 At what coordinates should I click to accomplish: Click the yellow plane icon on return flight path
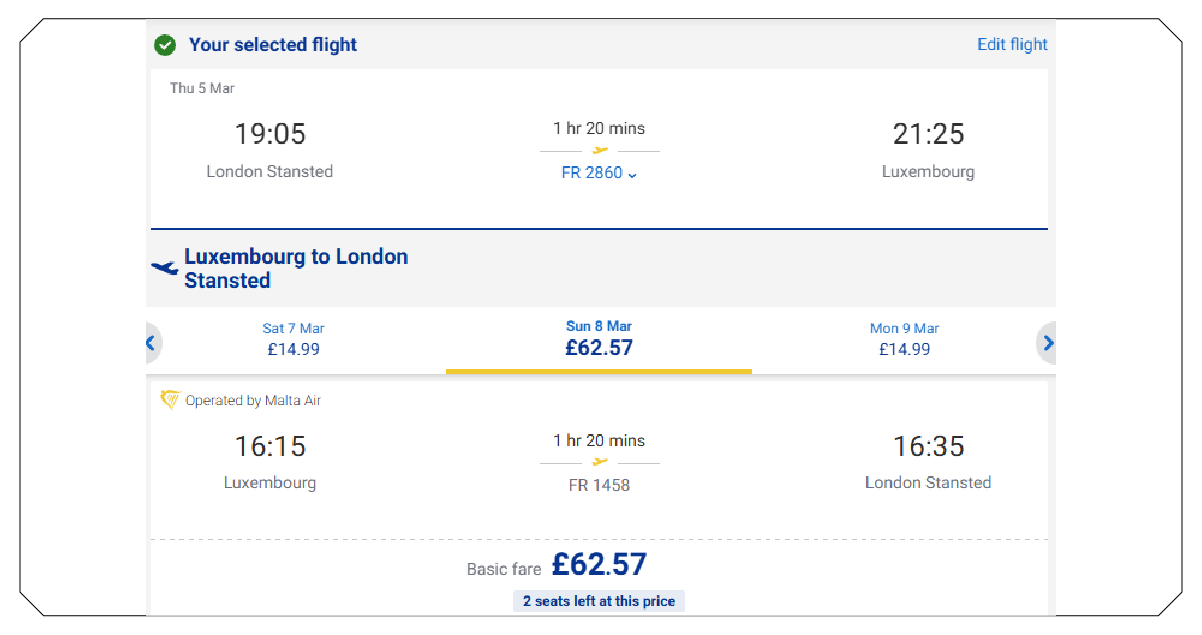click(599, 460)
